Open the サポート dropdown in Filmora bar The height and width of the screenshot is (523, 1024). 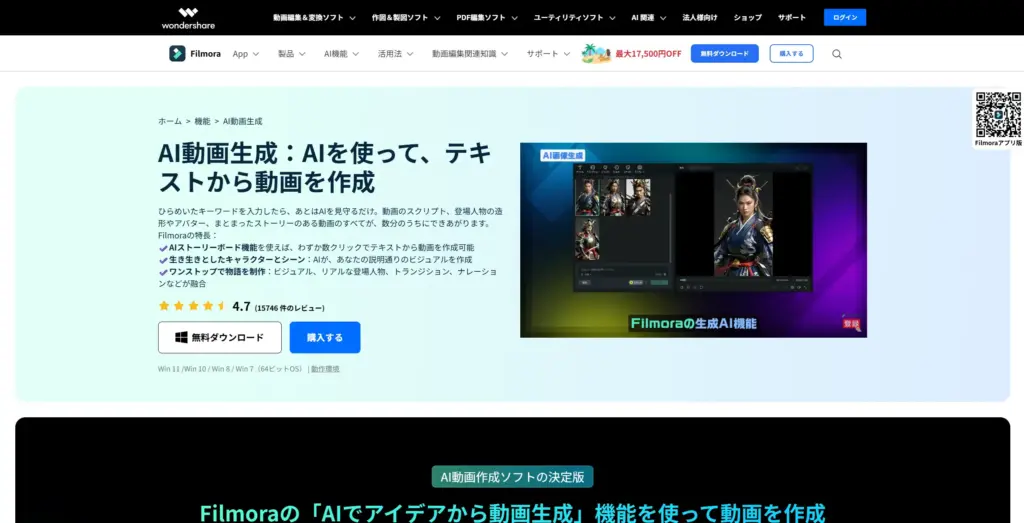(549, 54)
